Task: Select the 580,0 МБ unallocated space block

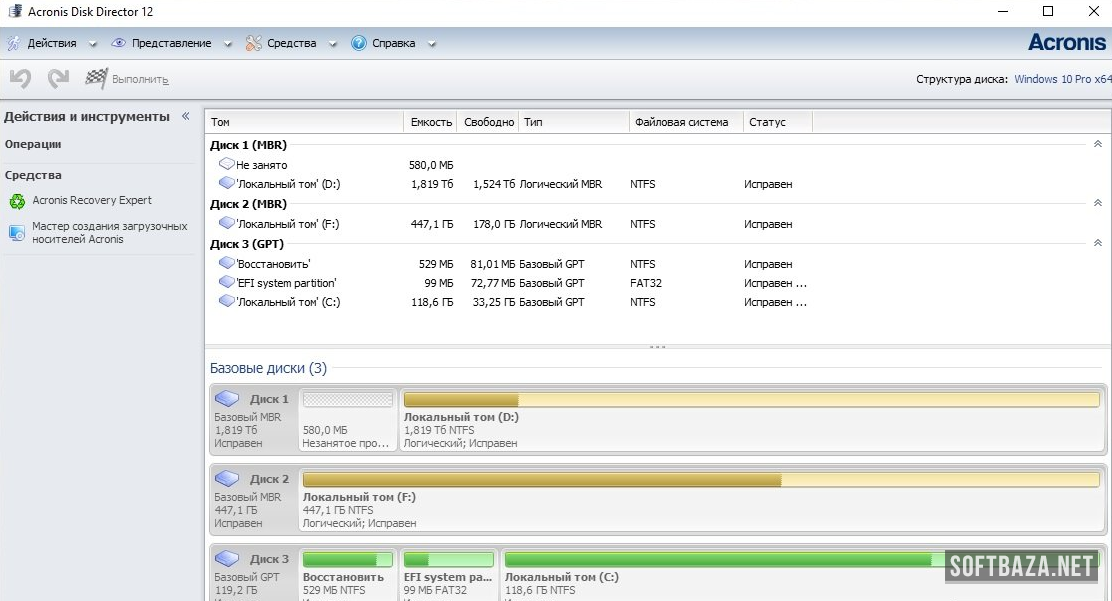Action: coord(347,400)
